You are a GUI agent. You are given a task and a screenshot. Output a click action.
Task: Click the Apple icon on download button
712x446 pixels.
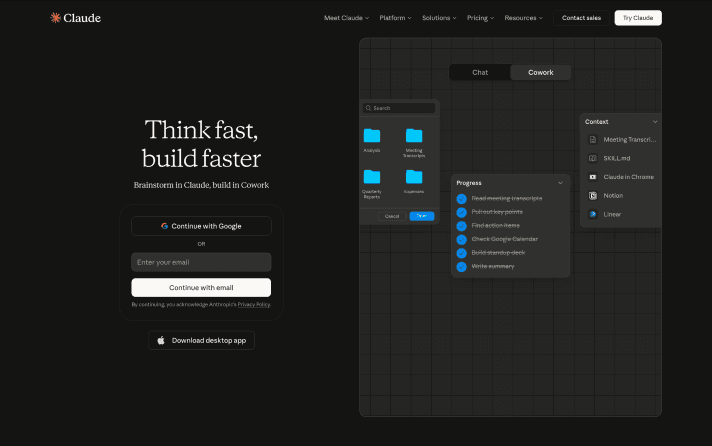coord(161,340)
